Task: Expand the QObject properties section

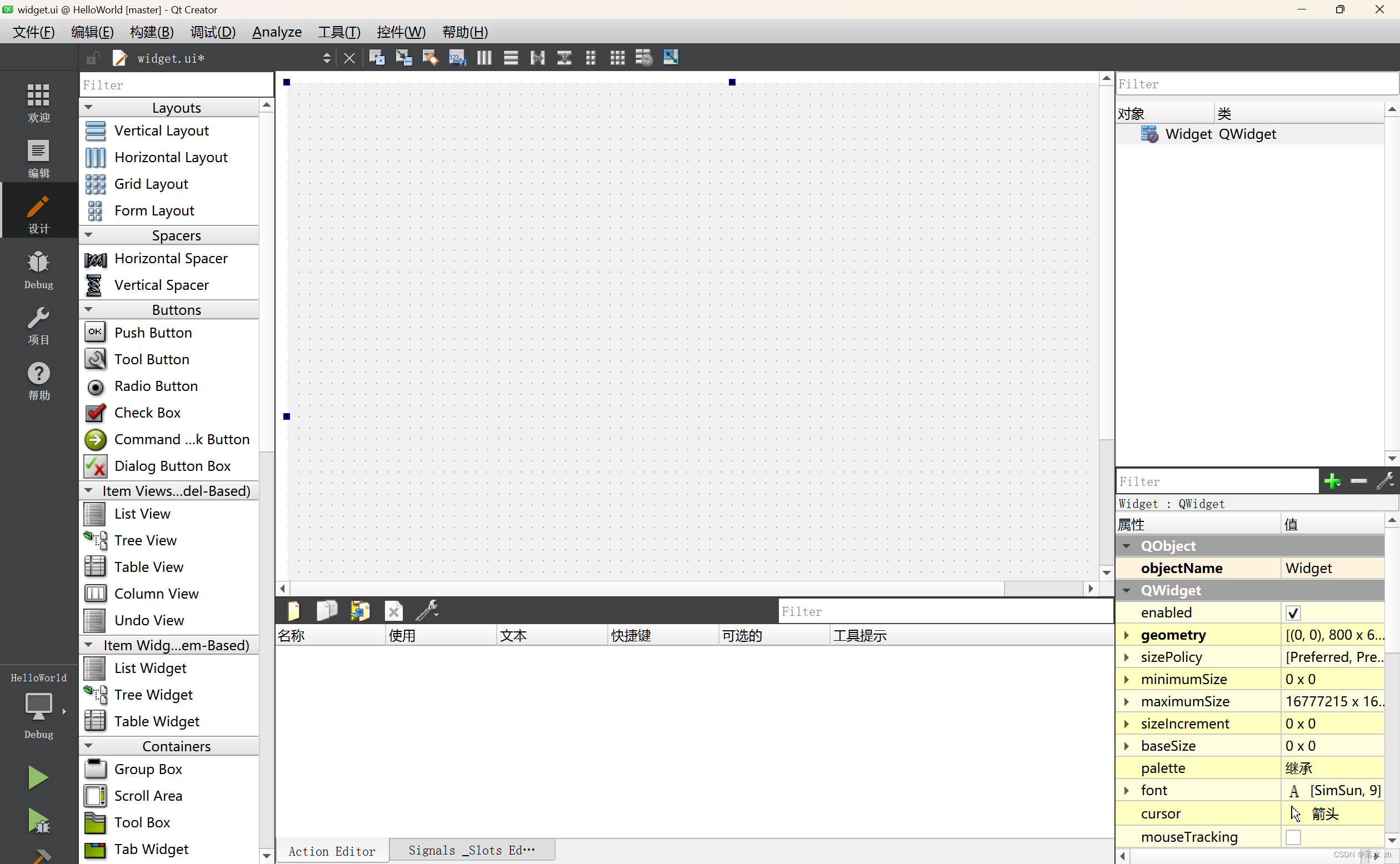Action: tap(1127, 545)
